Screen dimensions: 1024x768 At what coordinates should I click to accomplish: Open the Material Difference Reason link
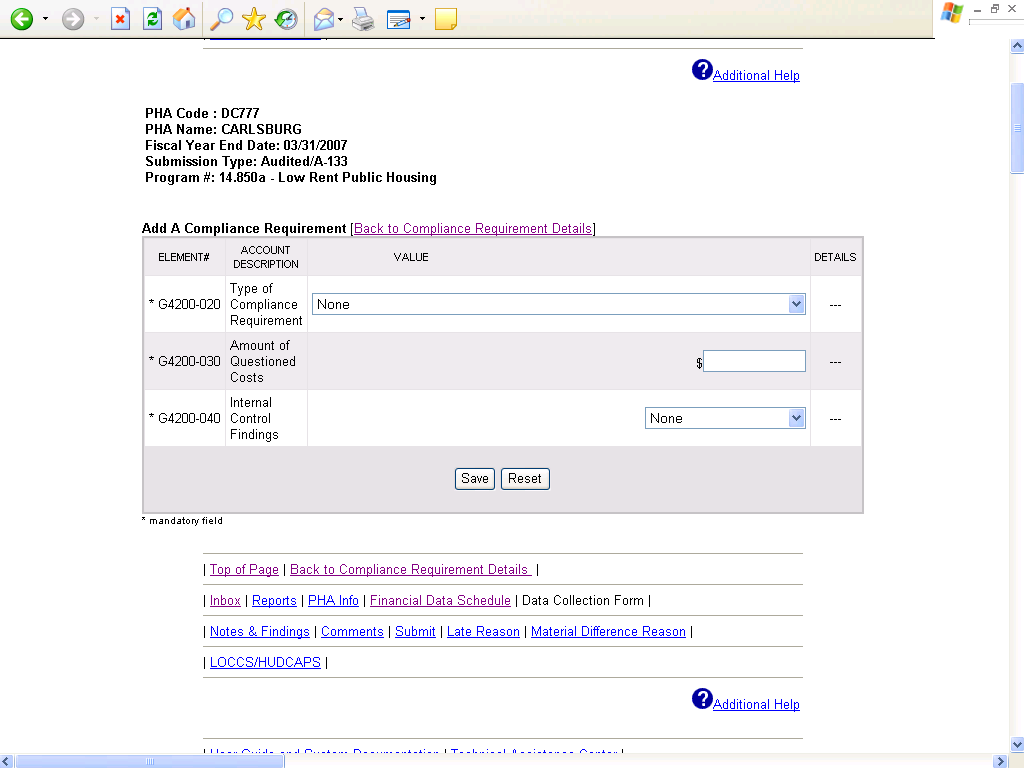[x=608, y=632]
